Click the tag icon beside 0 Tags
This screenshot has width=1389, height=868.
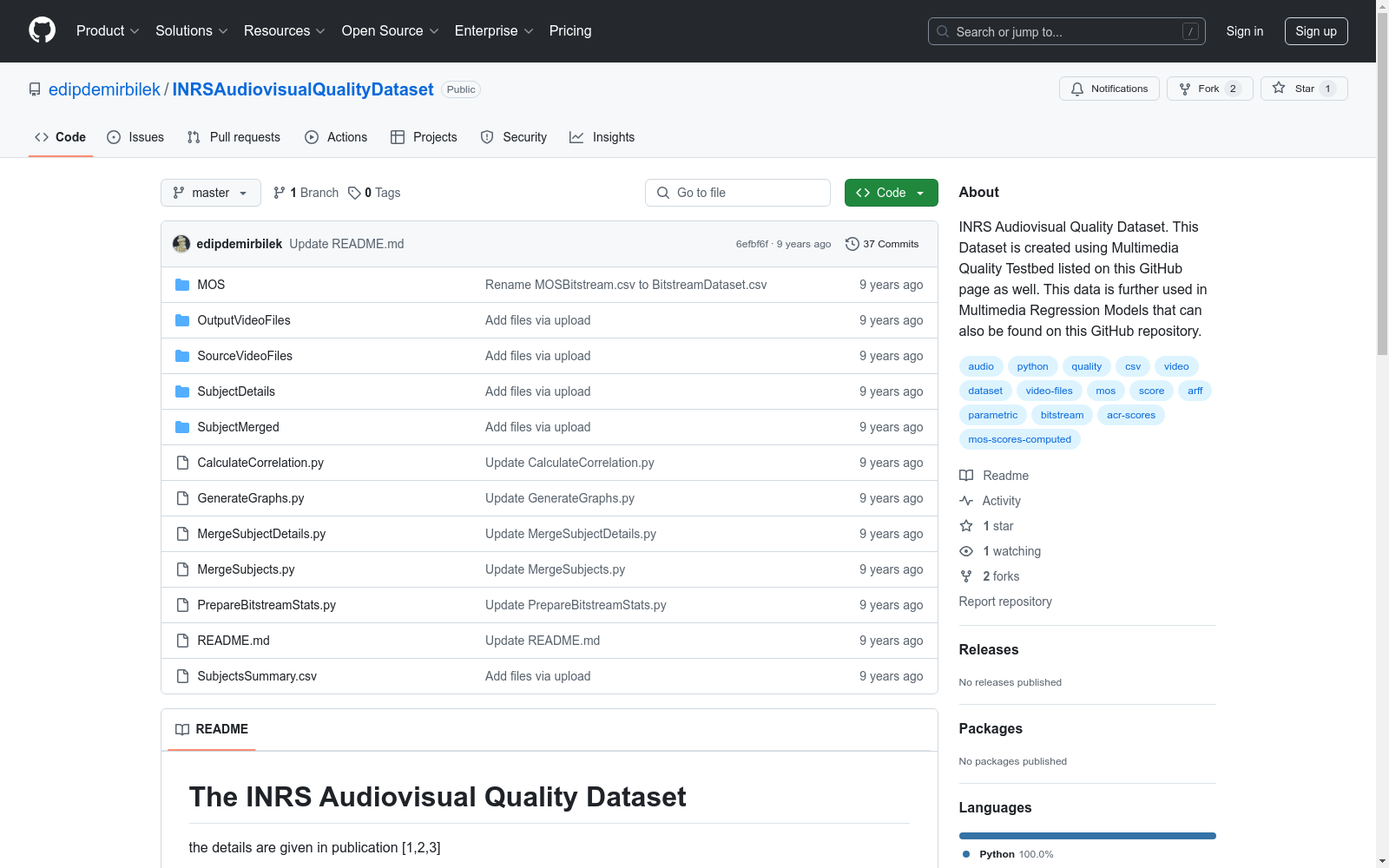click(x=354, y=193)
